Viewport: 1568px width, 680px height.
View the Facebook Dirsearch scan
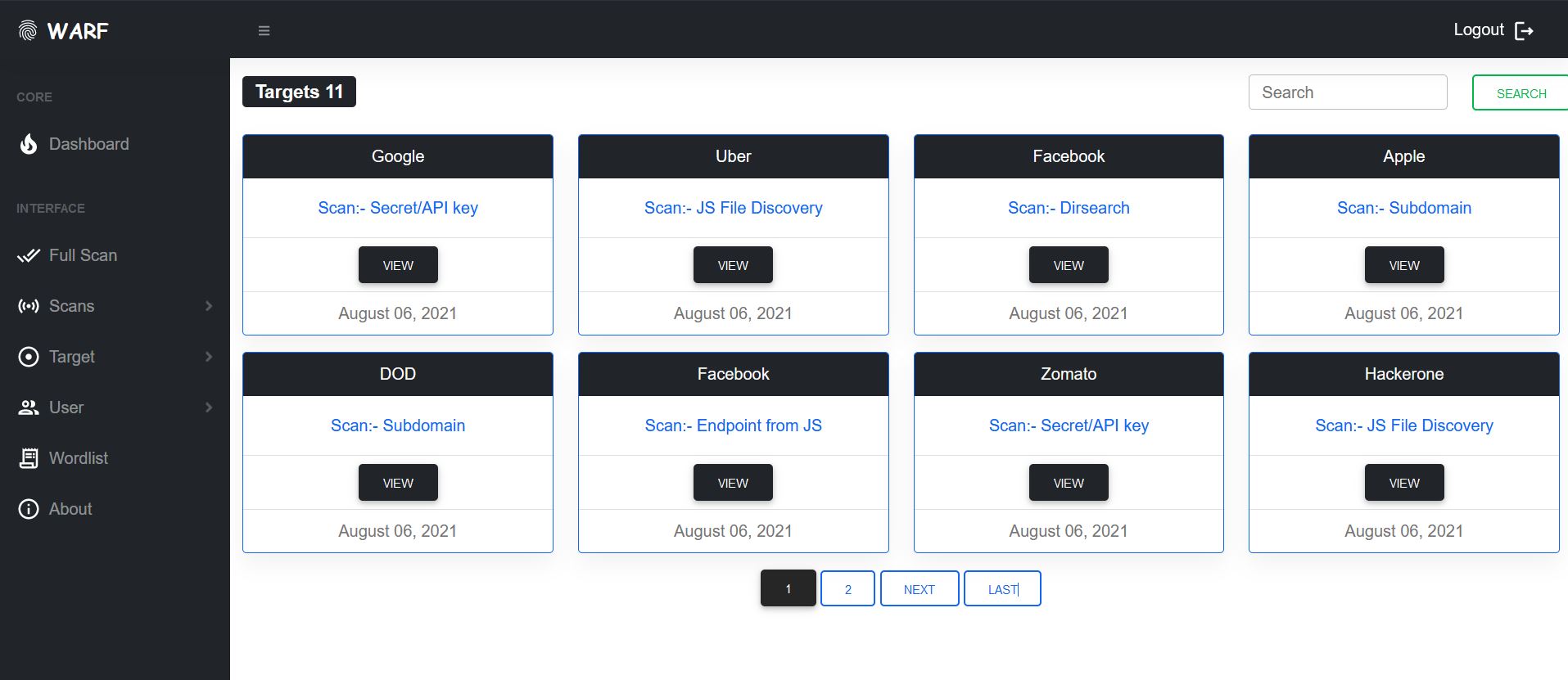tap(1069, 265)
